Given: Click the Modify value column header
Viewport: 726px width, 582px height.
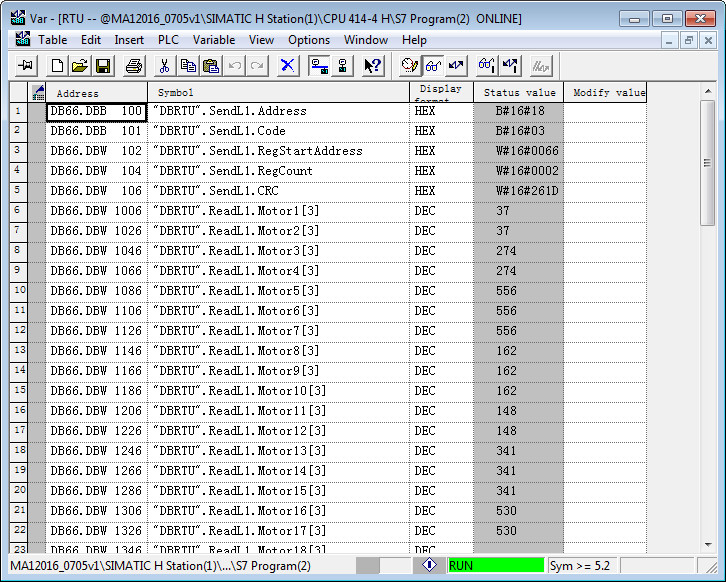Looking at the screenshot, I should click(605, 93).
